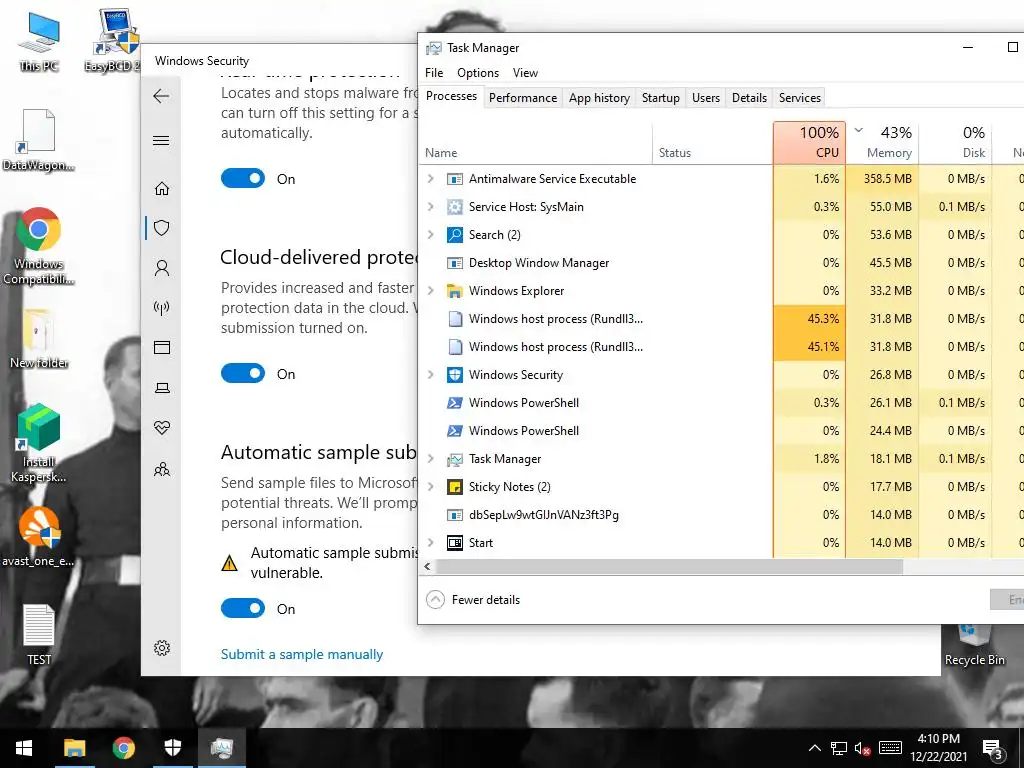This screenshot has height=768, width=1024.
Task: Switch to App history tab
Action: [599, 98]
